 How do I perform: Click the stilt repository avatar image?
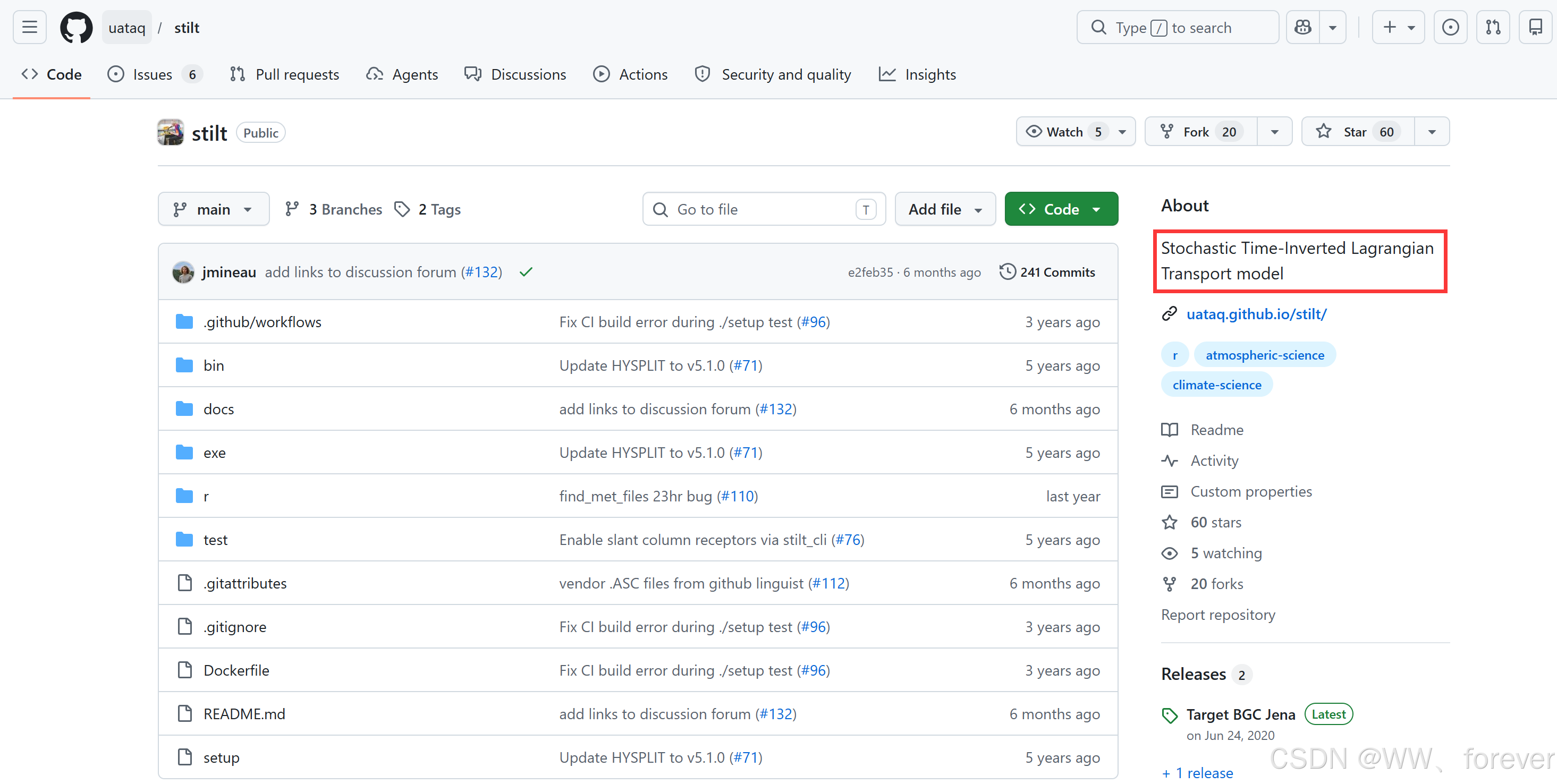171,132
